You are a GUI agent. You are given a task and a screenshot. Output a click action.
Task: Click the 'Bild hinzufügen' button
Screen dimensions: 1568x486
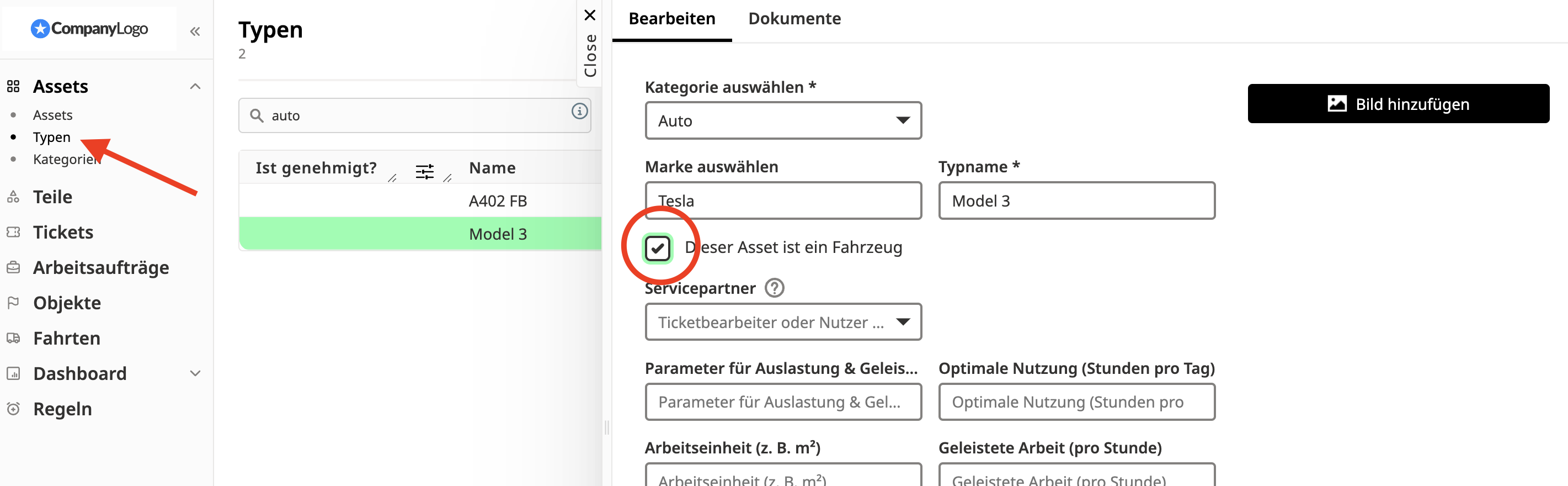1398,104
